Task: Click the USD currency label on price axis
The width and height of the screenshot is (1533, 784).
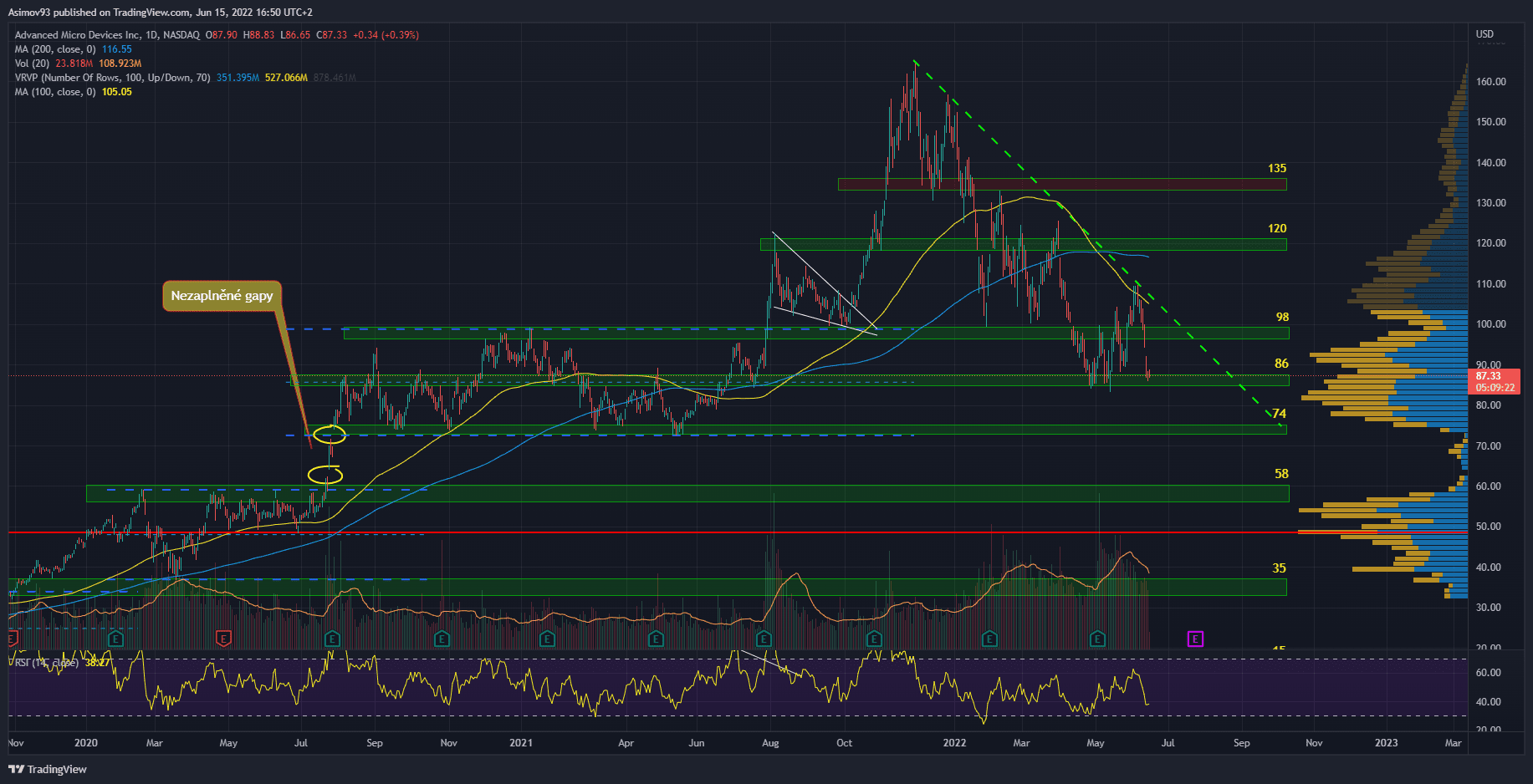Action: 1484,34
